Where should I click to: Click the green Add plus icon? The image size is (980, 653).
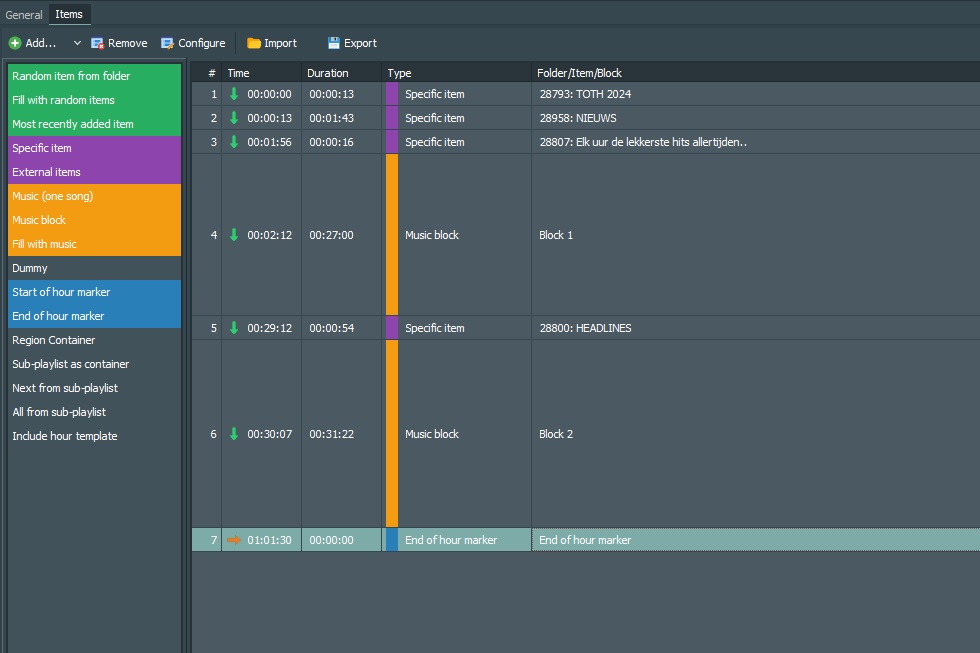point(15,43)
